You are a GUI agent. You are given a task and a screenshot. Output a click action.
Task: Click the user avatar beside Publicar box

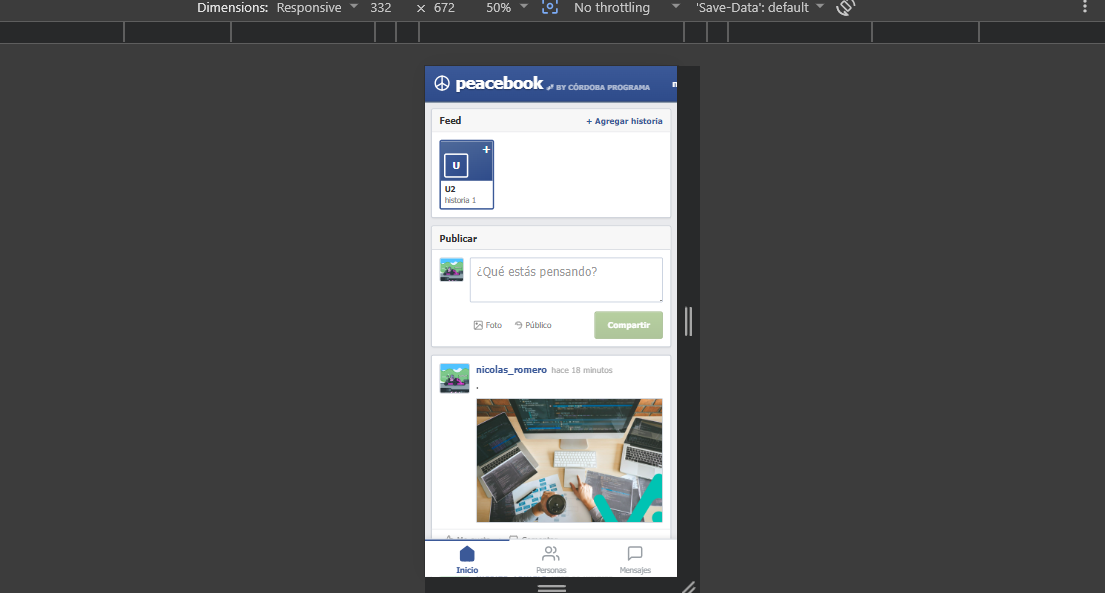pyautogui.click(x=452, y=269)
